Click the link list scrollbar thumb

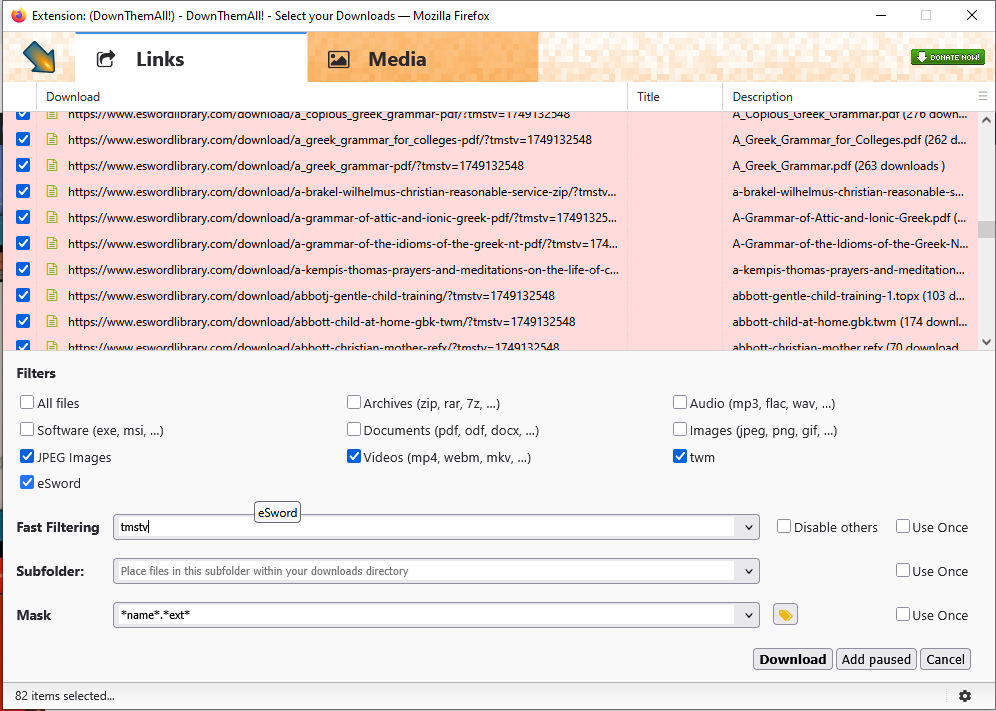(986, 229)
